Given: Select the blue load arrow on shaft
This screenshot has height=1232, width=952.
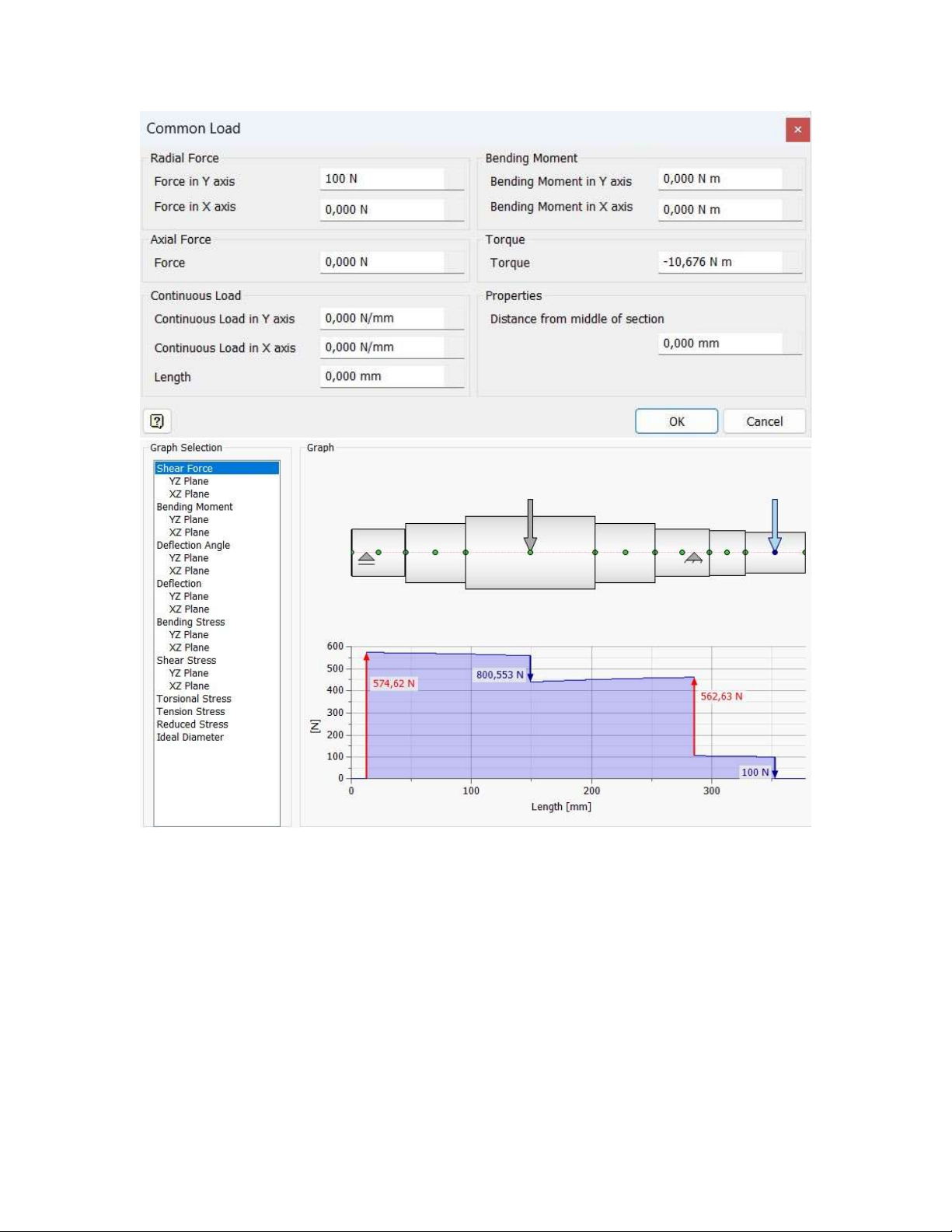Looking at the screenshot, I should click(774, 525).
